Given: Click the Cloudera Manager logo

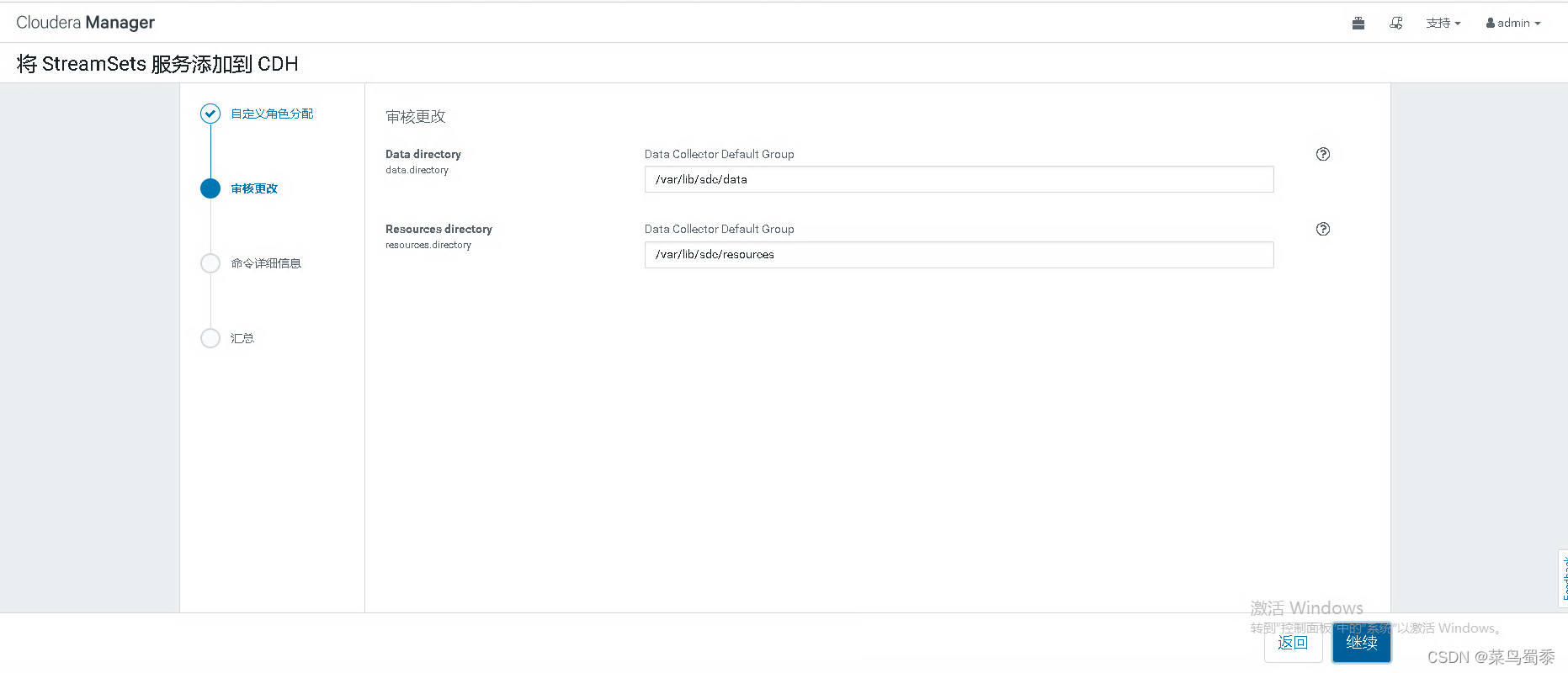Looking at the screenshot, I should [85, 23].
